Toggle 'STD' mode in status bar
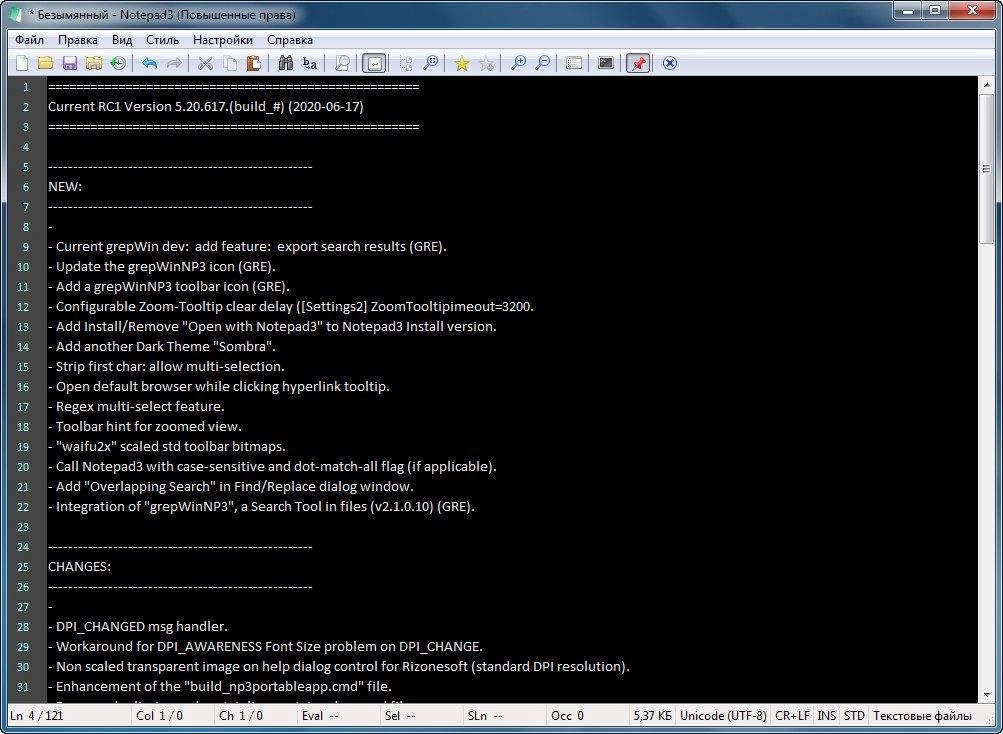The image size is (1003, 734). coord(854,715)
